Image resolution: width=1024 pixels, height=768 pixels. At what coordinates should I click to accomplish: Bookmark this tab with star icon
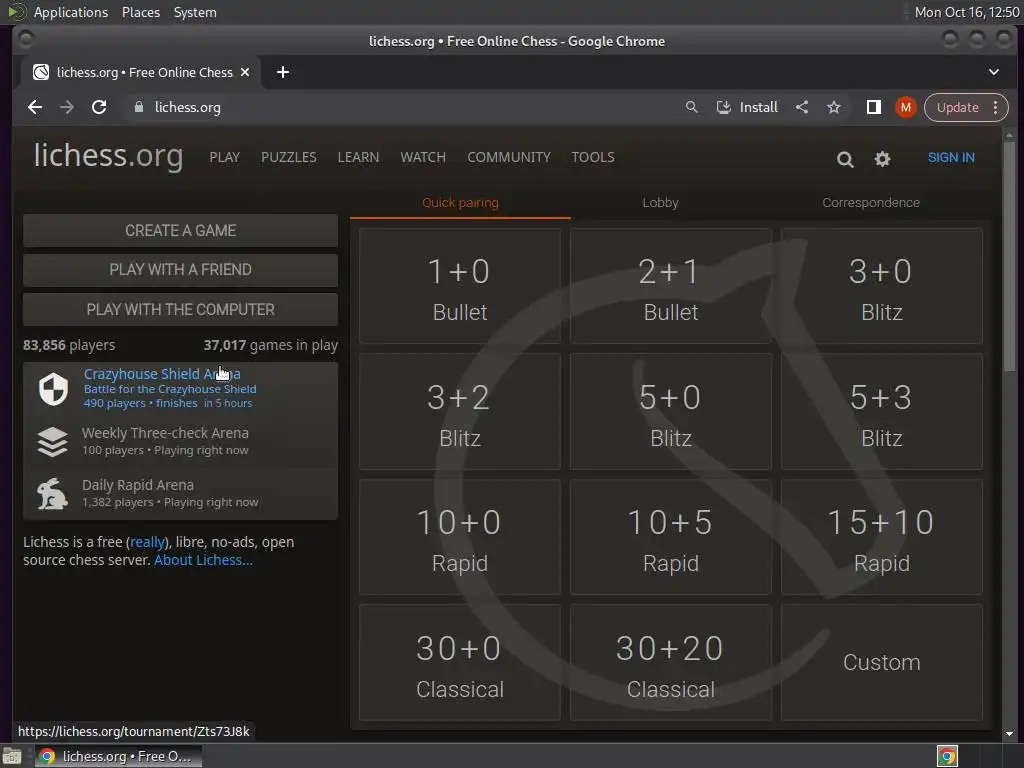click(834, 107)
